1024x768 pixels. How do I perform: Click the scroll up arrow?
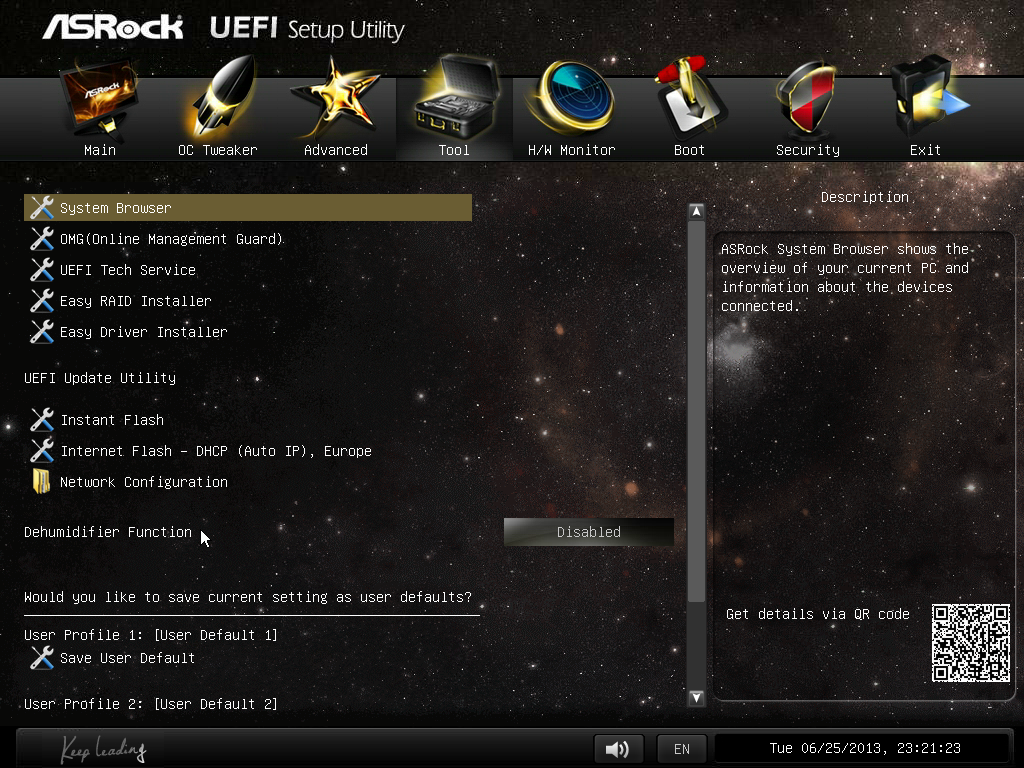696,212
